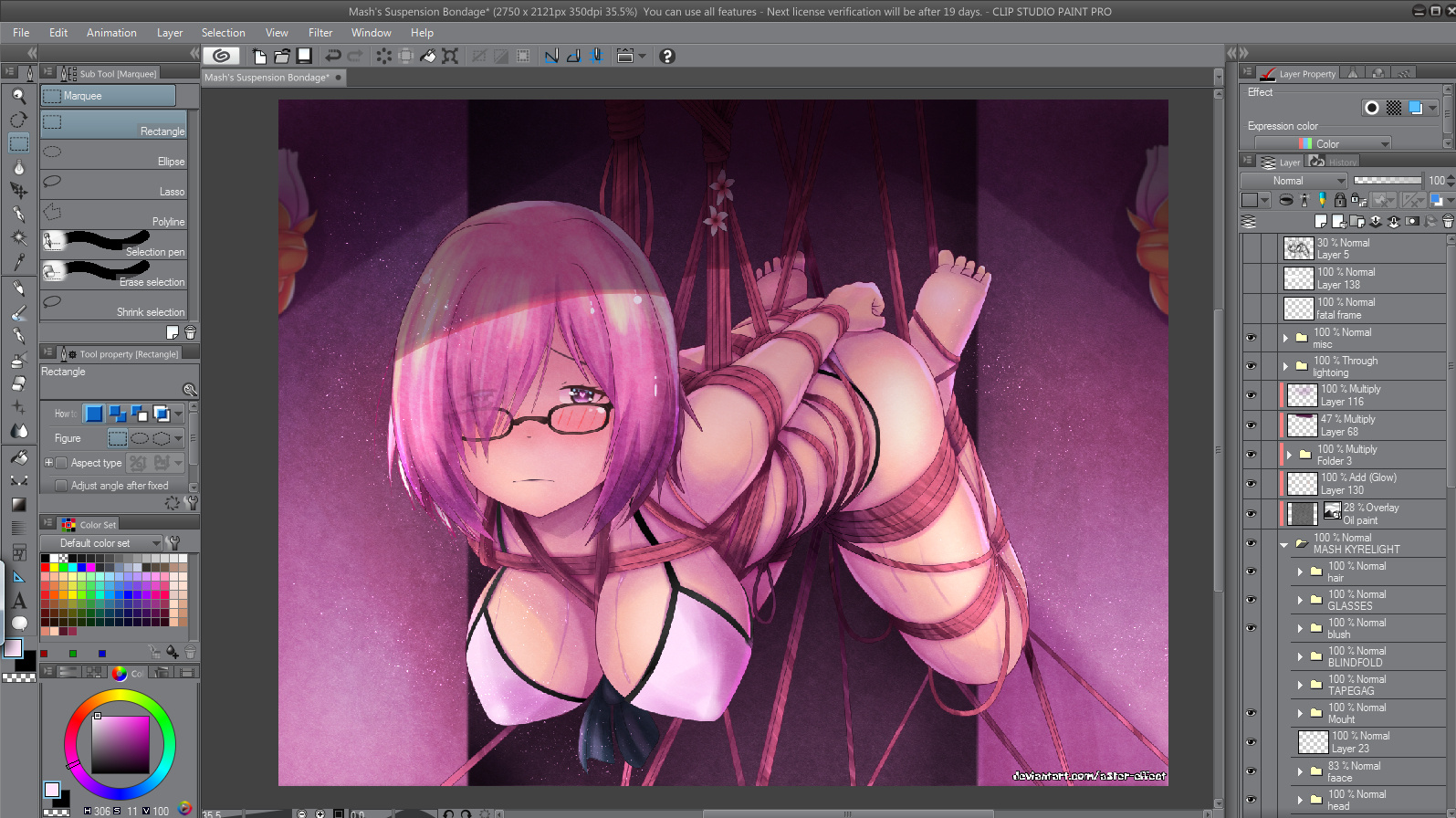Screen dimensions: 1456x818
Task: Expand the misc folder
Action: [x=1285, y=338]
